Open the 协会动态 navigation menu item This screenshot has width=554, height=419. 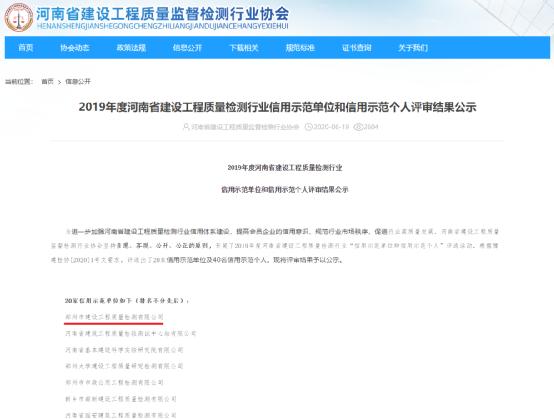[x=75, y=48]
